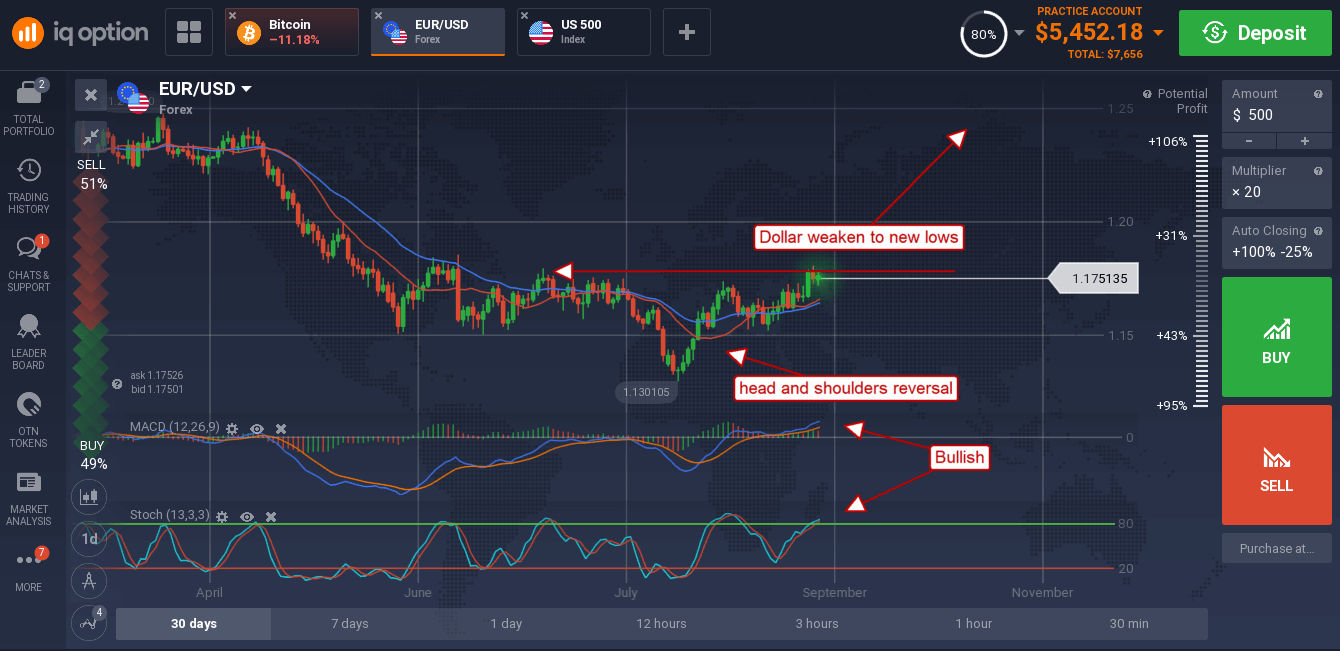
Task: Select the 30 min time range
Action: (x=1130, y=623)
